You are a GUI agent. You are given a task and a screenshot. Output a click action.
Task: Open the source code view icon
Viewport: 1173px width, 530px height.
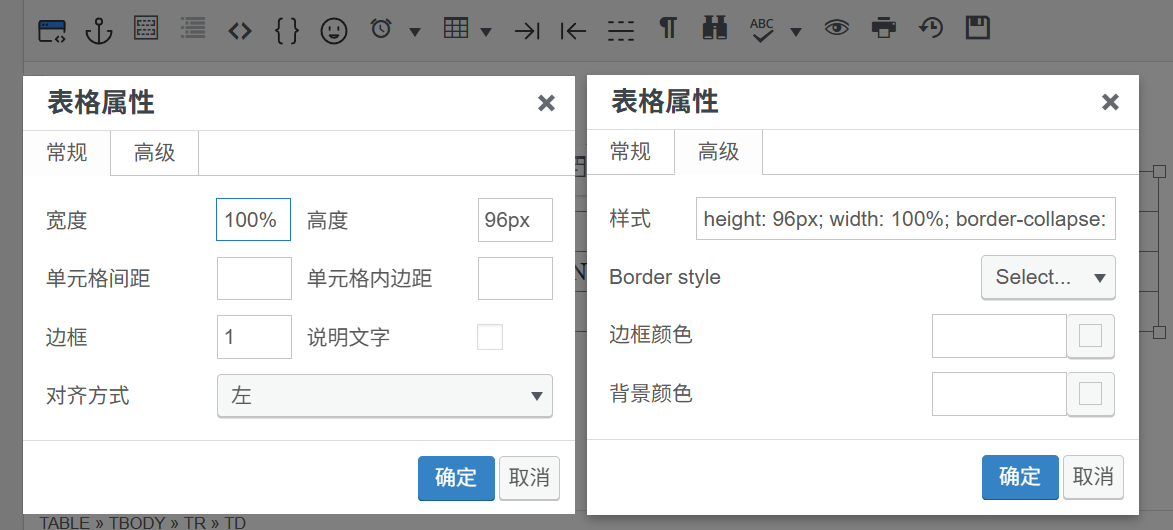pos(239,31)
